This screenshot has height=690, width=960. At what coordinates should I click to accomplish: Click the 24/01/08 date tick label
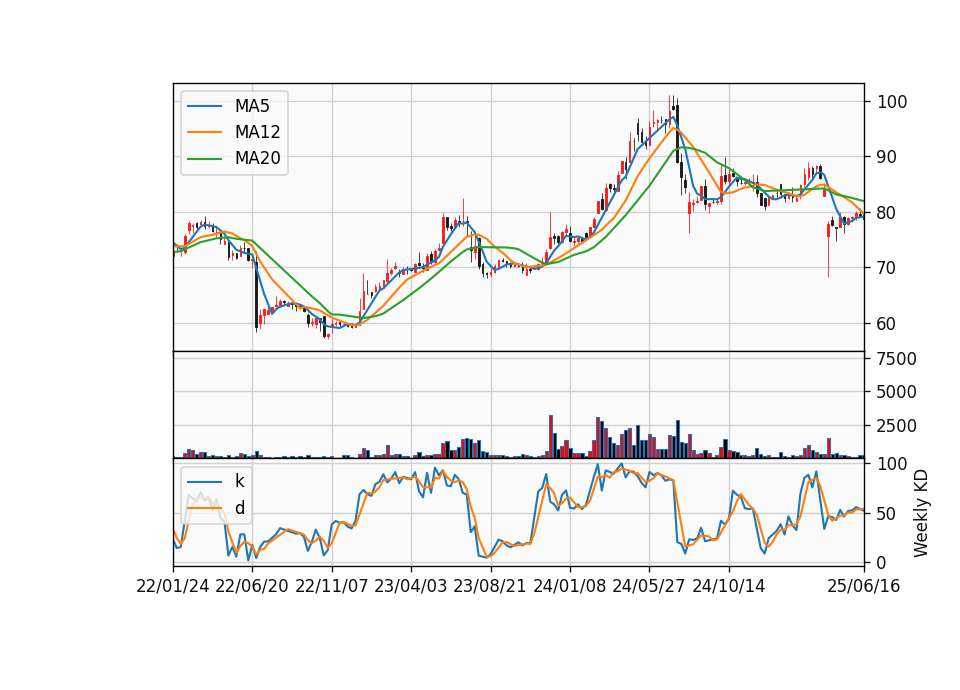tap(569, 586)
